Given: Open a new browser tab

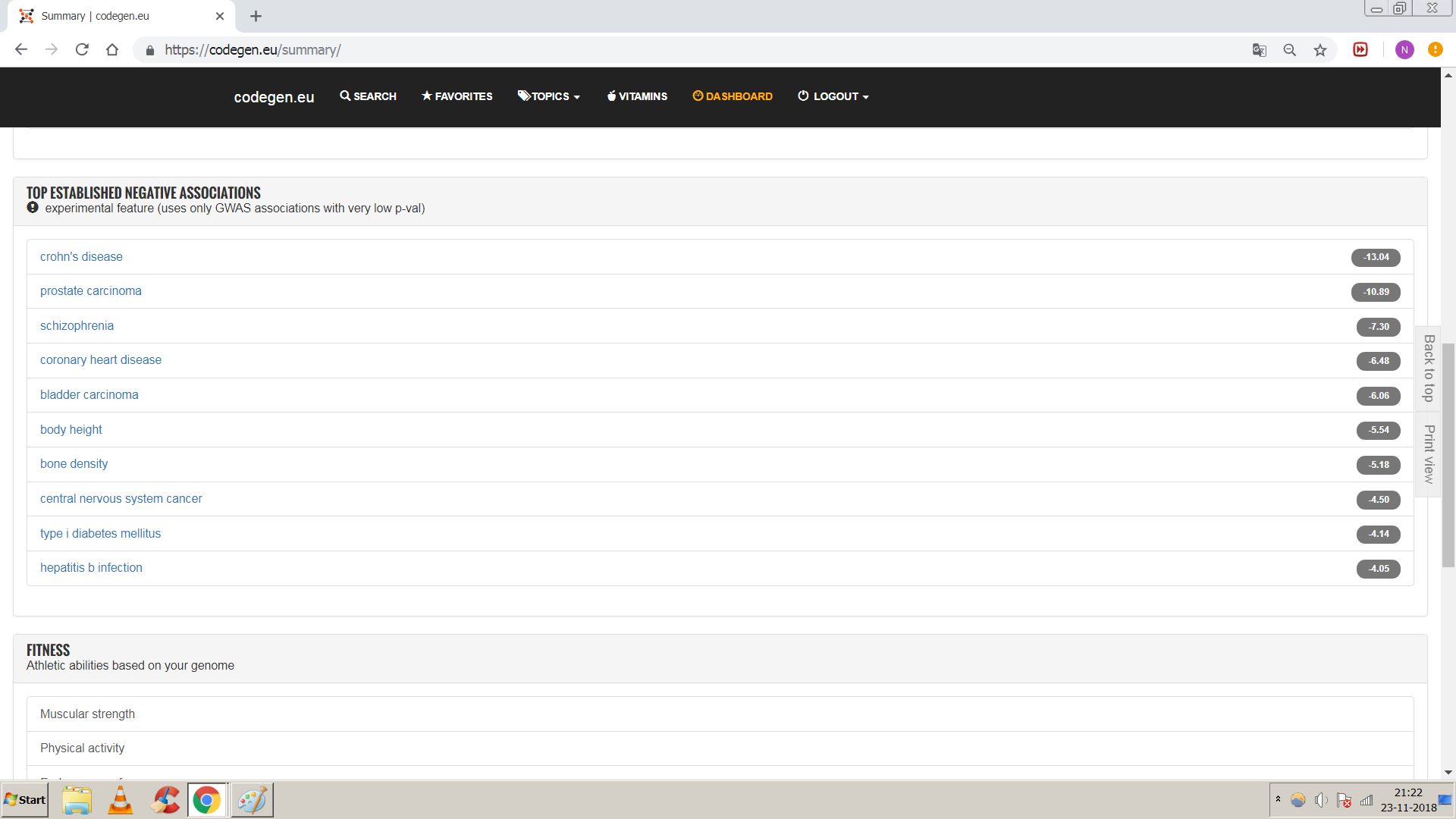Looking at the screenshot, I should [x=256, y=16].
